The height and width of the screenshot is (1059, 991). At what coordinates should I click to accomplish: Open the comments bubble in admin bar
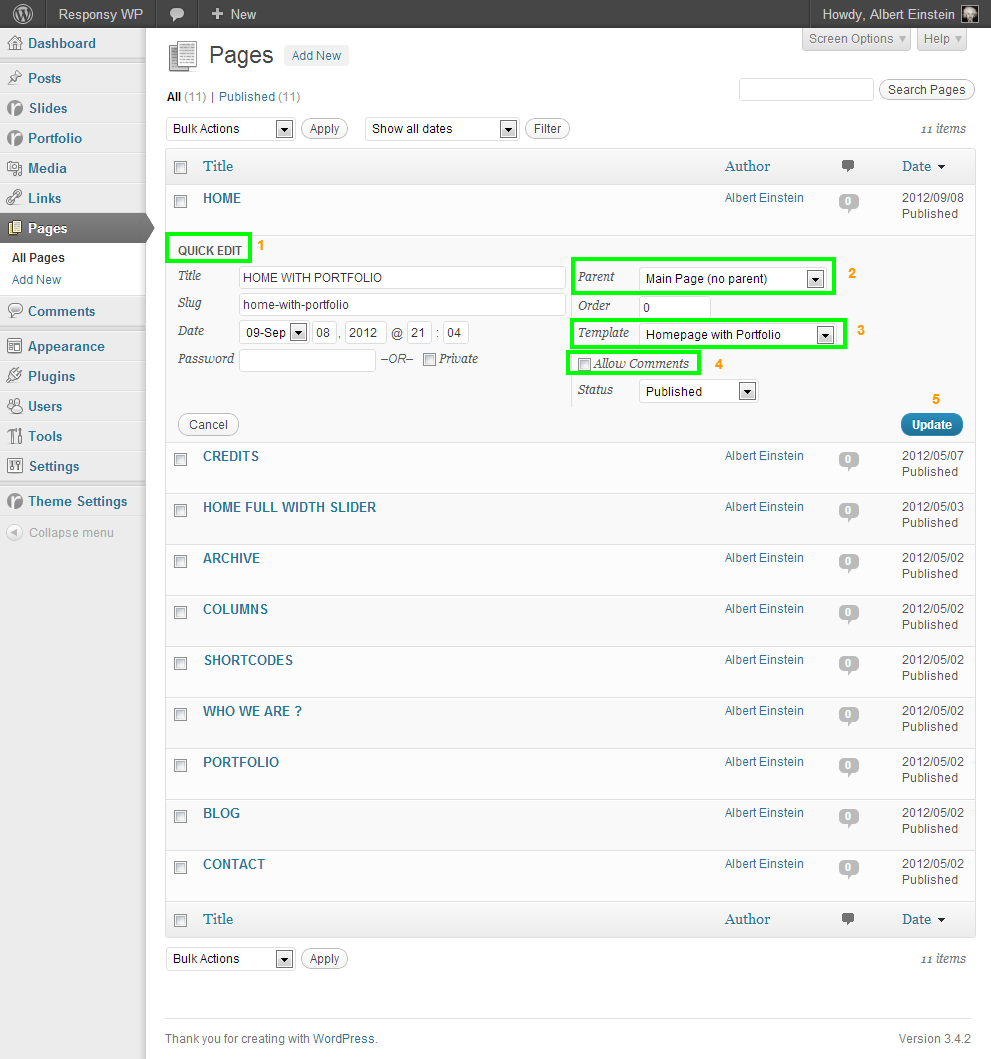(177, 14)
